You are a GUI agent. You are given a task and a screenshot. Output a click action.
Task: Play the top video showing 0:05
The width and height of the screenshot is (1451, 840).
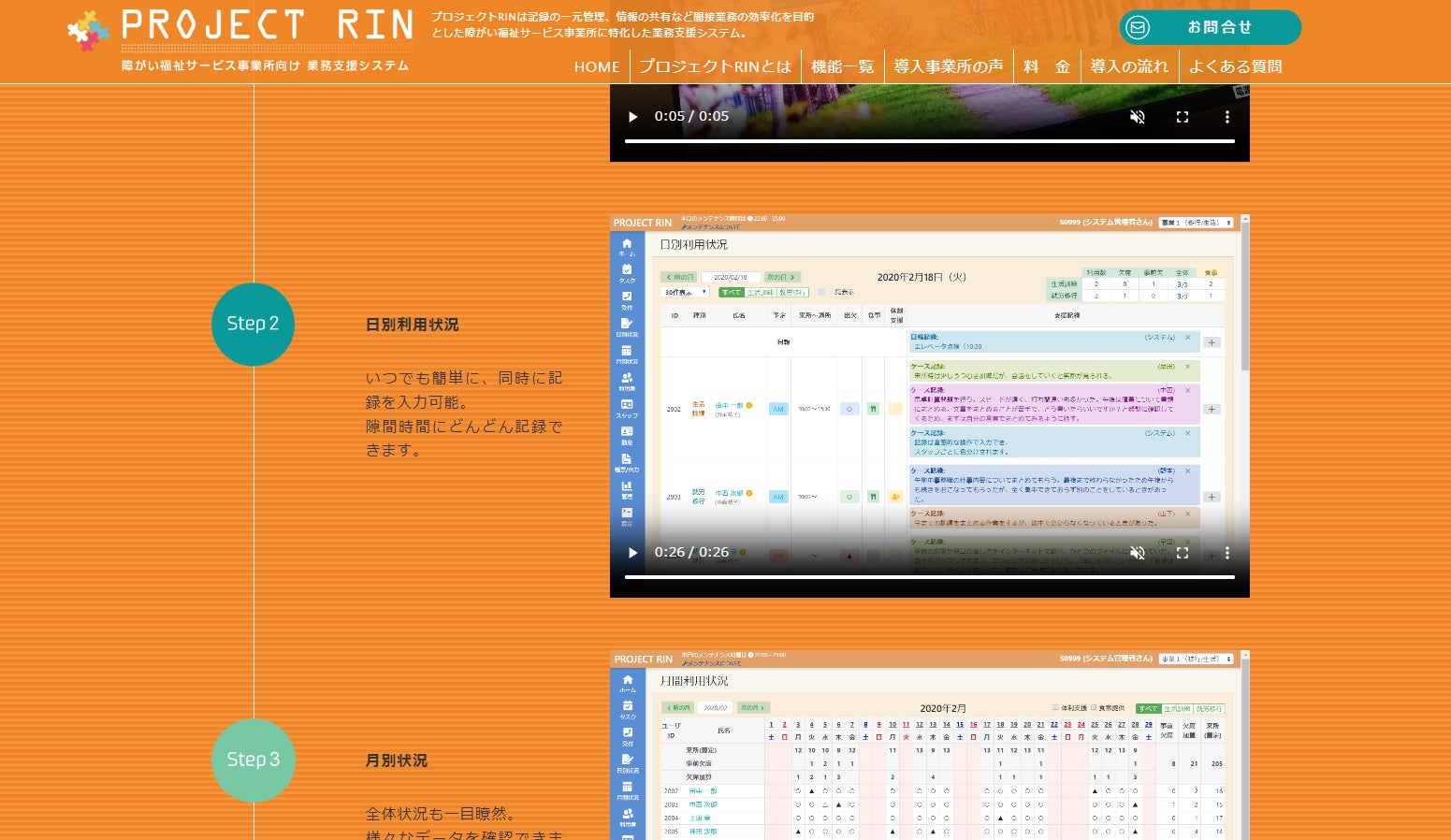point(632,117)
